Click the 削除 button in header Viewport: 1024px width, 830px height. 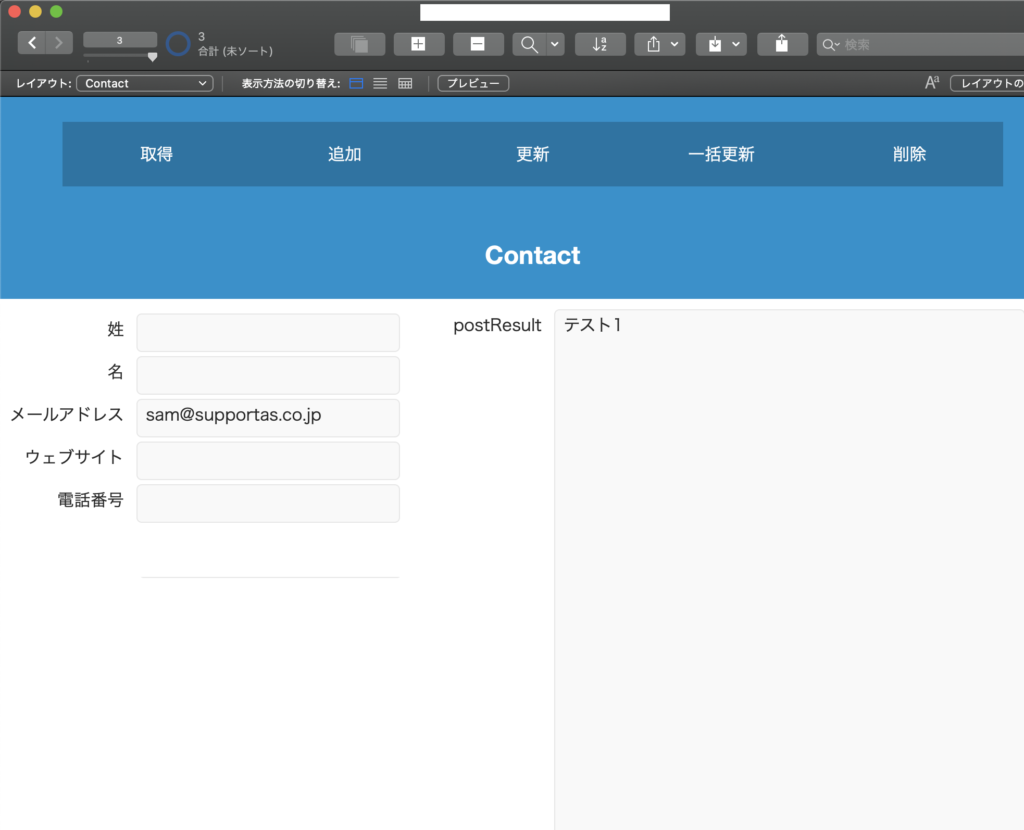click(x=909, y=154)
